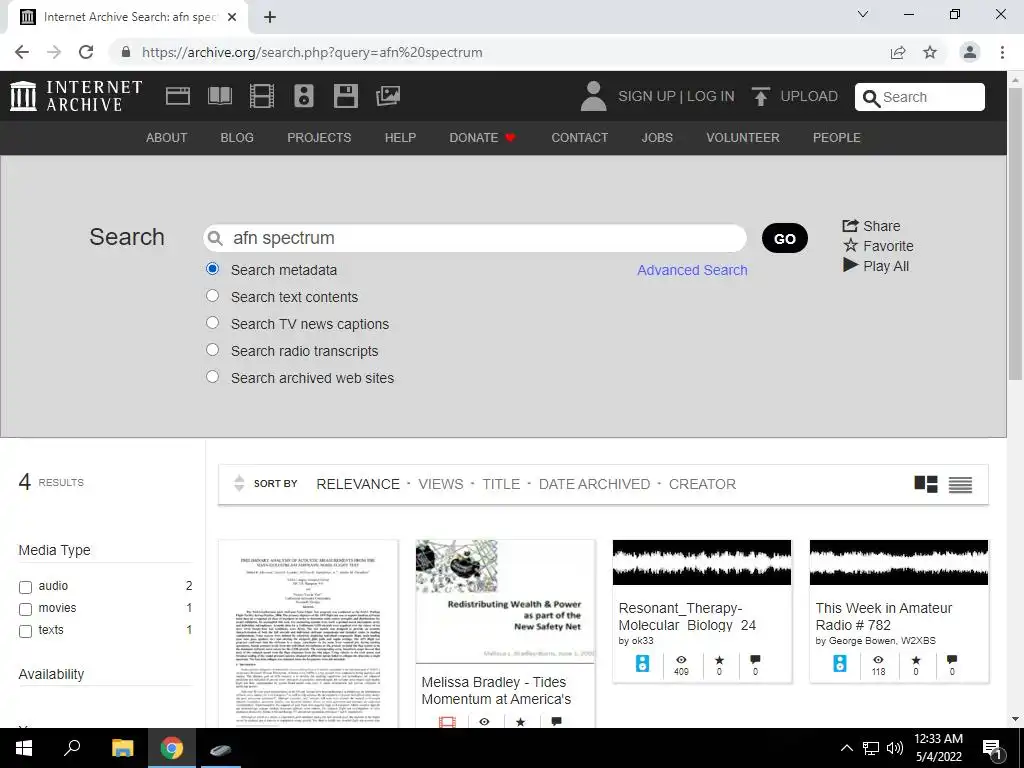Open Chrome profile icon
Screen dimensions: 1024x768
point(970,52)
